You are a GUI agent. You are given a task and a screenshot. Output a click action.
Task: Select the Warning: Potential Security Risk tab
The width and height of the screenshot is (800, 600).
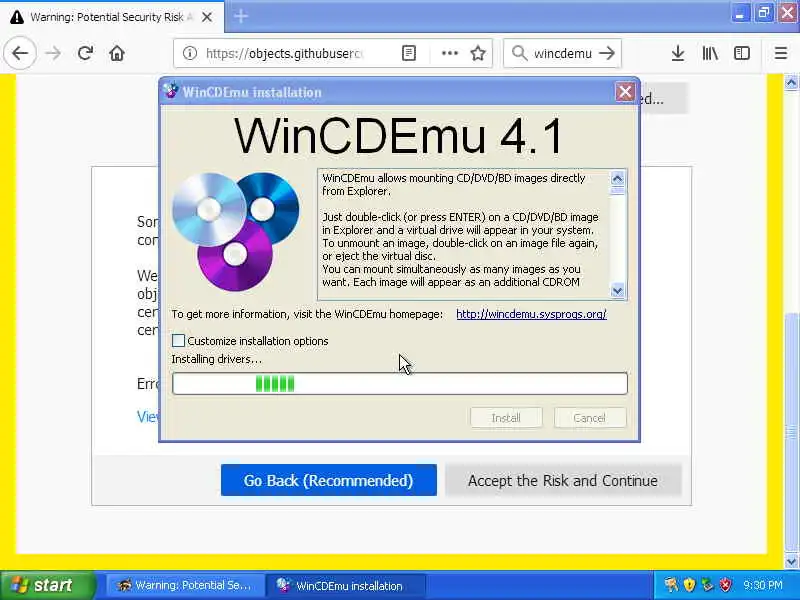click(x=111, y=17)
